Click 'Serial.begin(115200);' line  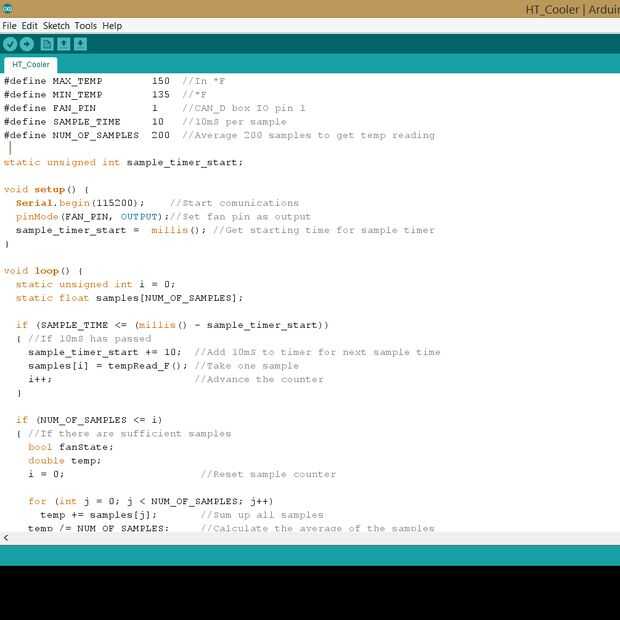click(80, 203)
